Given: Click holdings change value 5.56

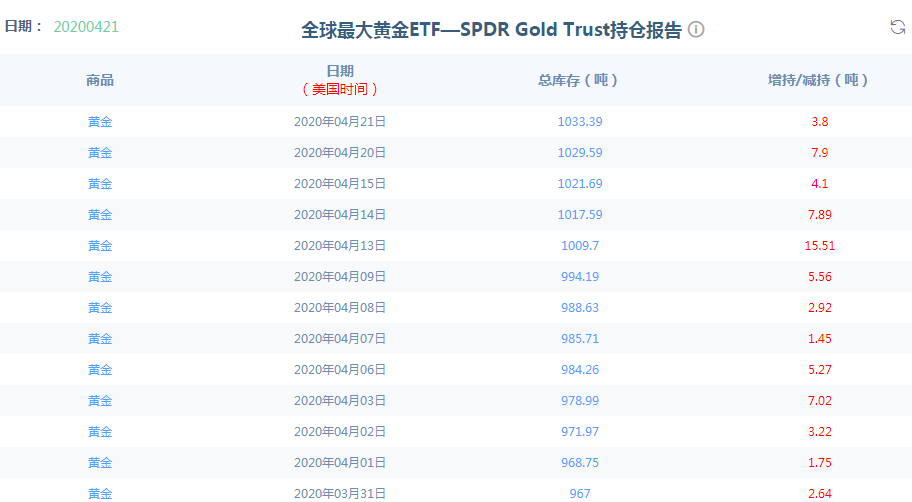Looking at the screenshot, I should [820, 277].
